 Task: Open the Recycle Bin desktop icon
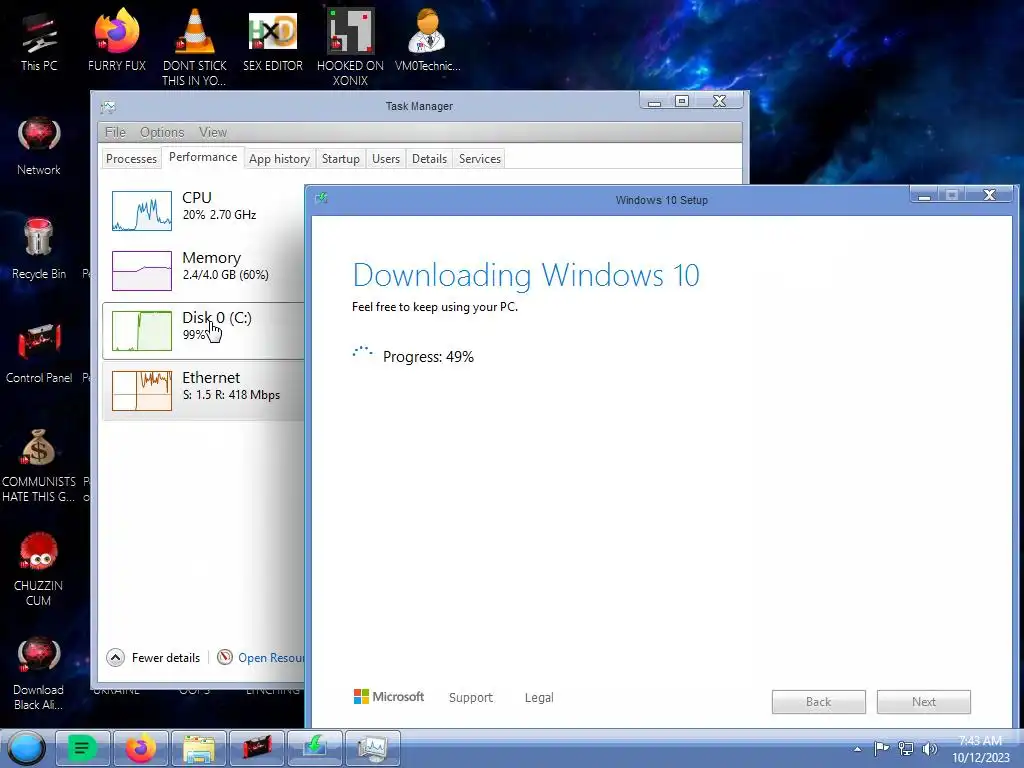[x=39, y=249]
